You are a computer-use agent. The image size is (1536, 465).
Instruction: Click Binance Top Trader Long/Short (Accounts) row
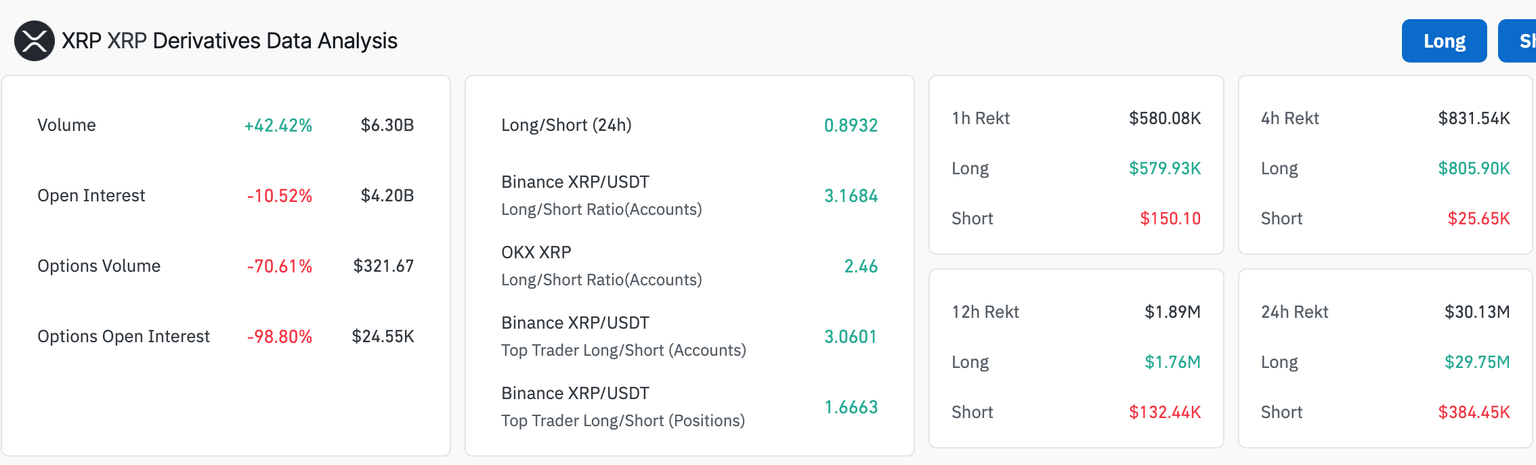click(623, 336)
